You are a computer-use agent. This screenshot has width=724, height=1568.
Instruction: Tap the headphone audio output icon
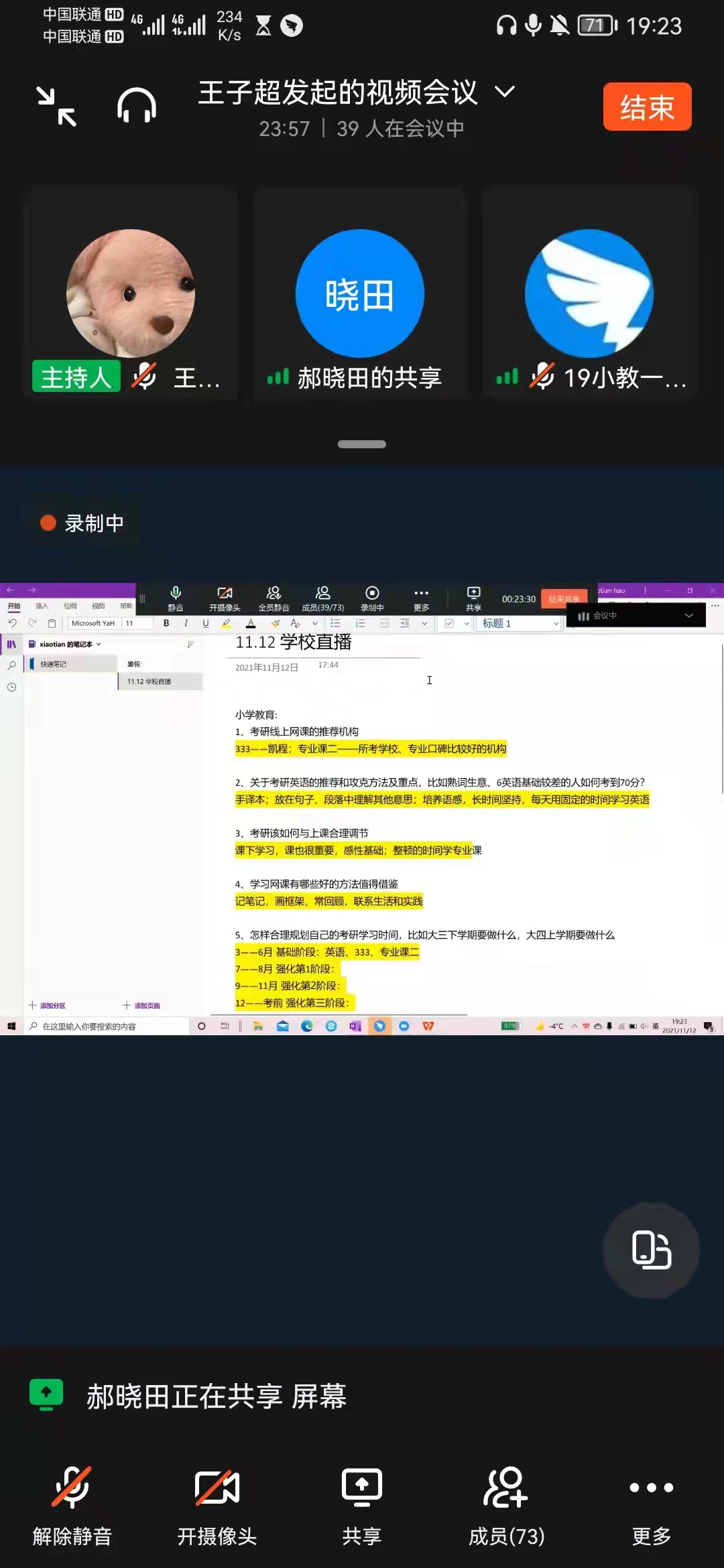137,107
